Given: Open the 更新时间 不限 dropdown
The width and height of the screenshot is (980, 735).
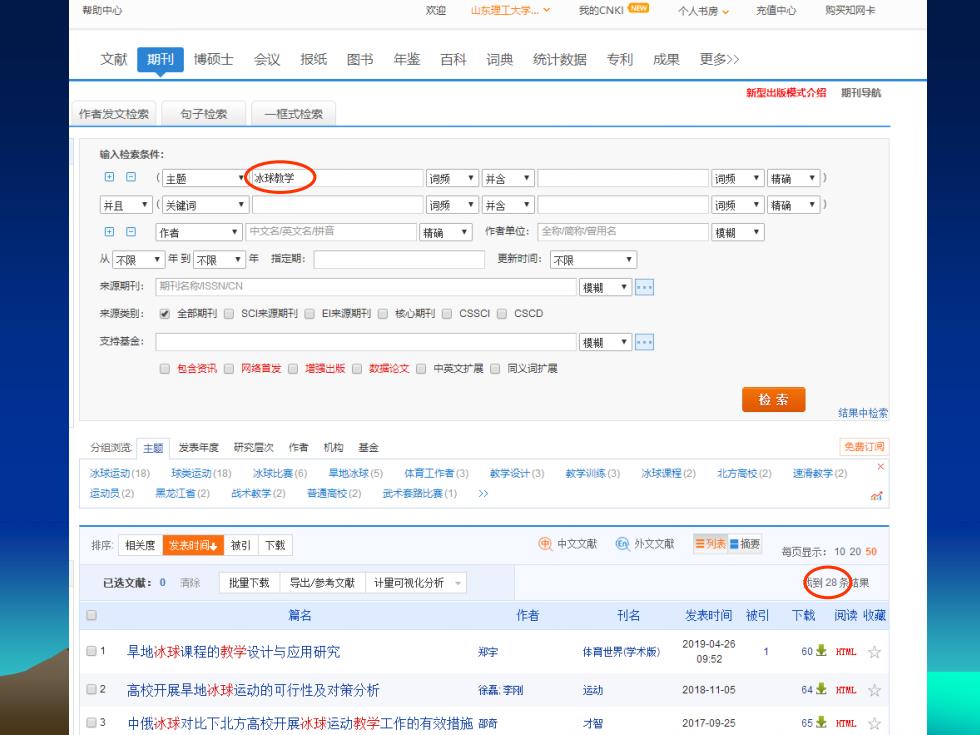Looking at the screenshot, I should (593, 259).
